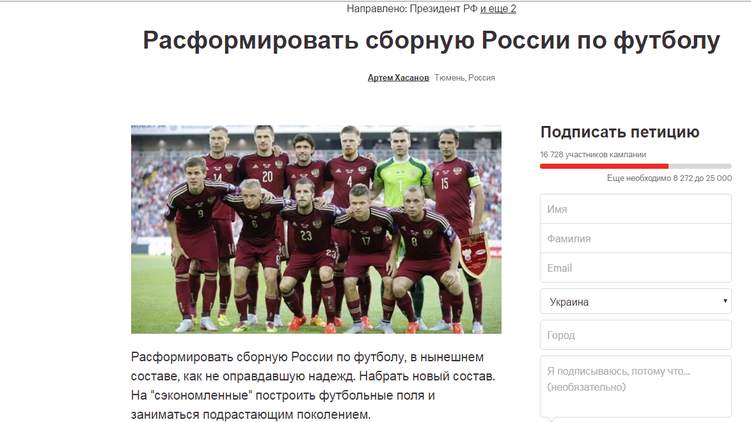
Task: Click the 'Тюмень, Россия' location text
Action: (465, 78)
